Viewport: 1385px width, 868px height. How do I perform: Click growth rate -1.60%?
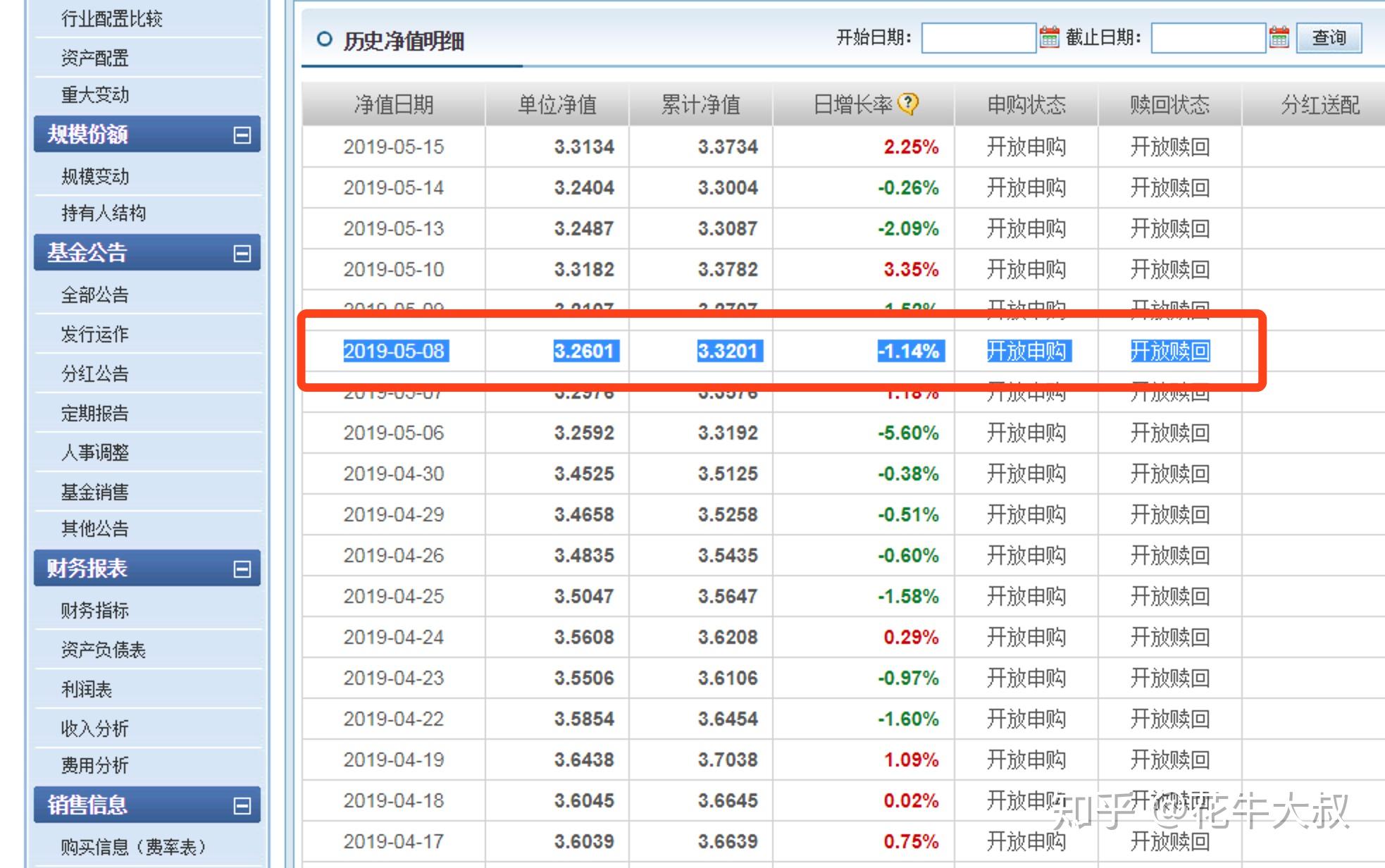(908, 719)
